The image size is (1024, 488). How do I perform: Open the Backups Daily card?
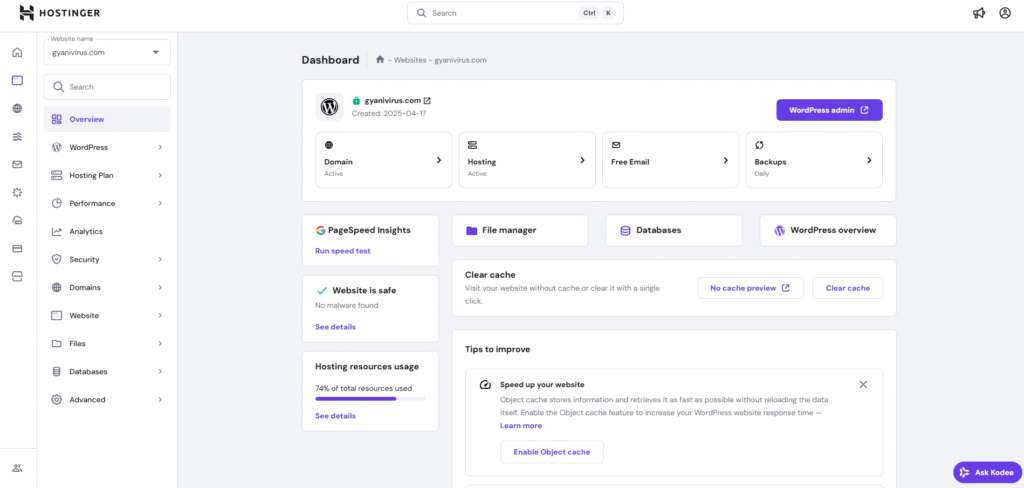814,160
